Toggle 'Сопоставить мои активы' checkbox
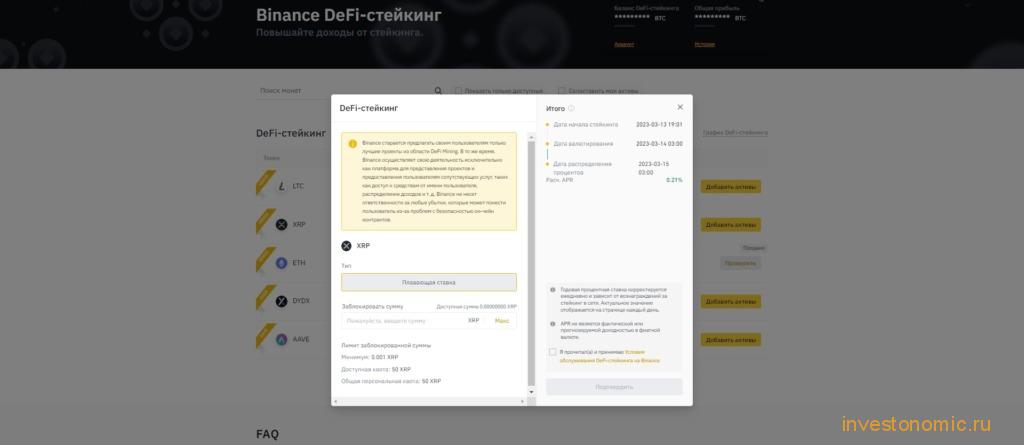This screenshot has height=445, width=1024. tap(562, 91)
